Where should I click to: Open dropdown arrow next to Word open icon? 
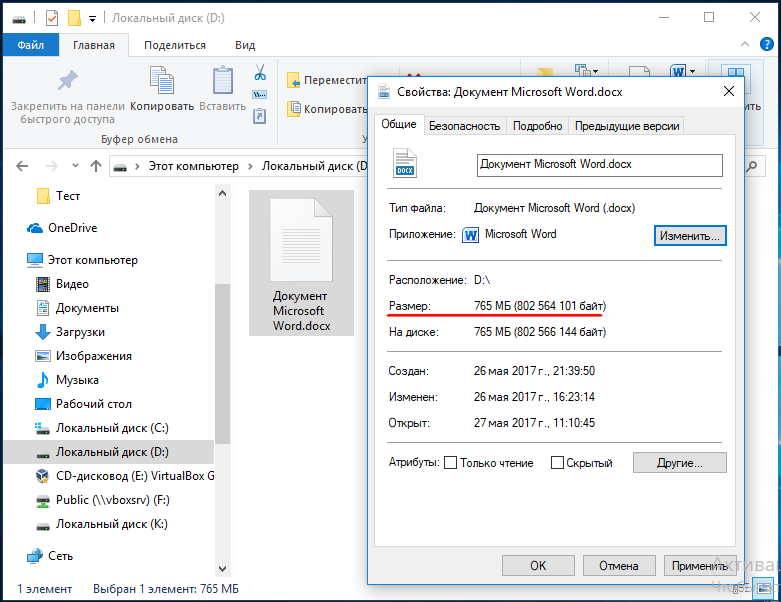coord(692,71)
